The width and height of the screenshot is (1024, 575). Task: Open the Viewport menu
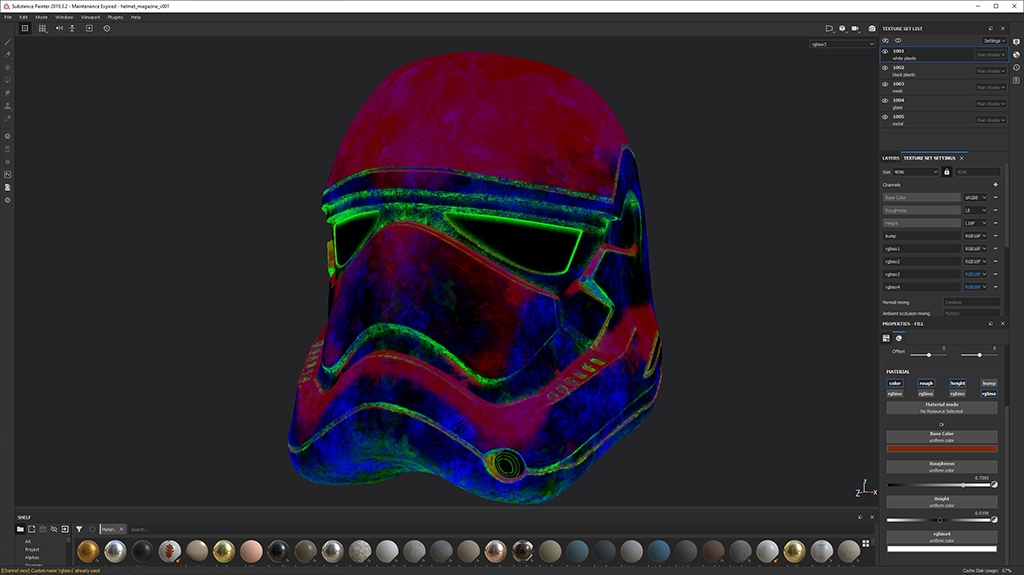[x=90, y=17]
